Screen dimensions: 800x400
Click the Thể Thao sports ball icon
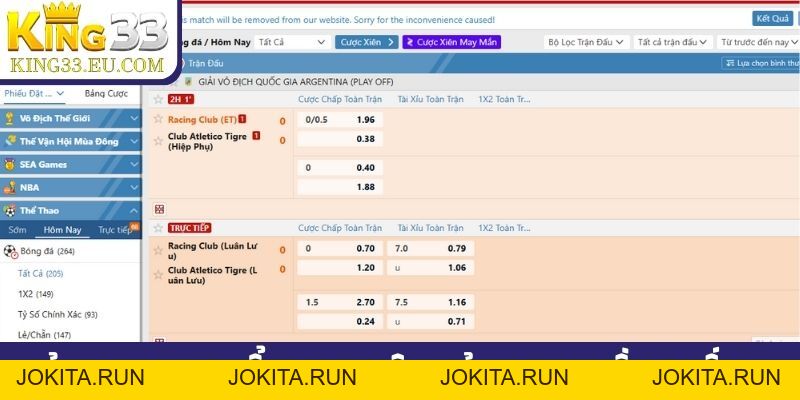pos(10,211)
